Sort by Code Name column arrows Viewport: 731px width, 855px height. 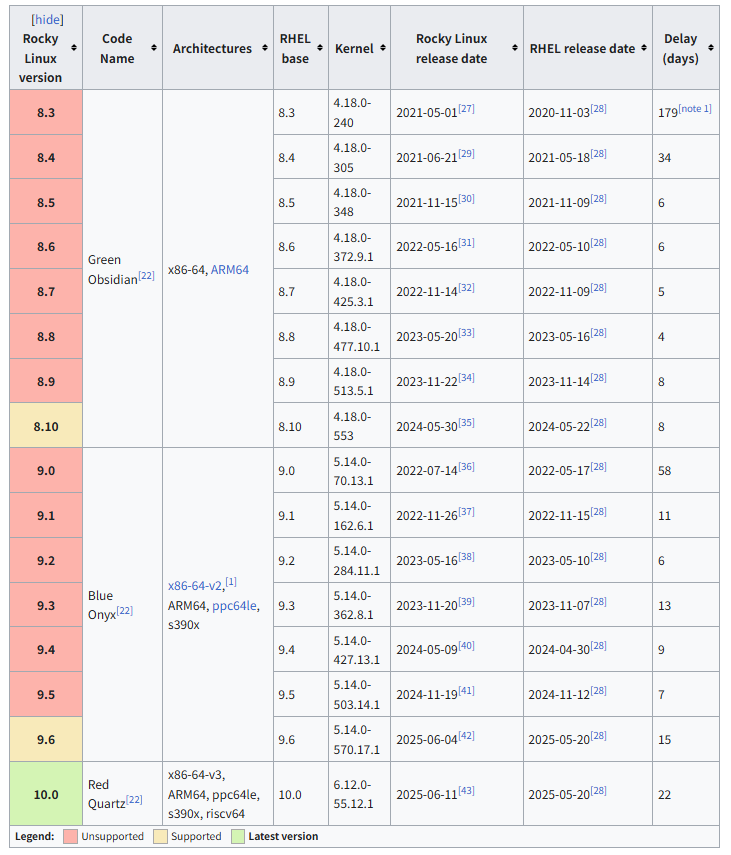(154, 48)
